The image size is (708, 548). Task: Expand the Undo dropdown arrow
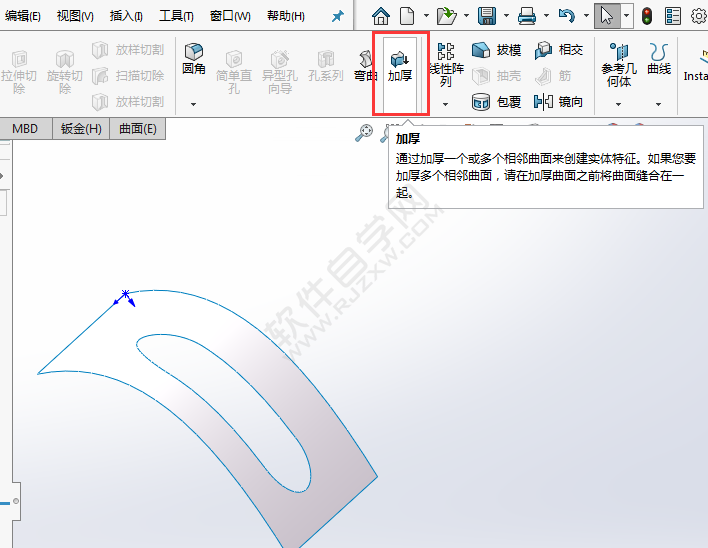tap(586, 16)
